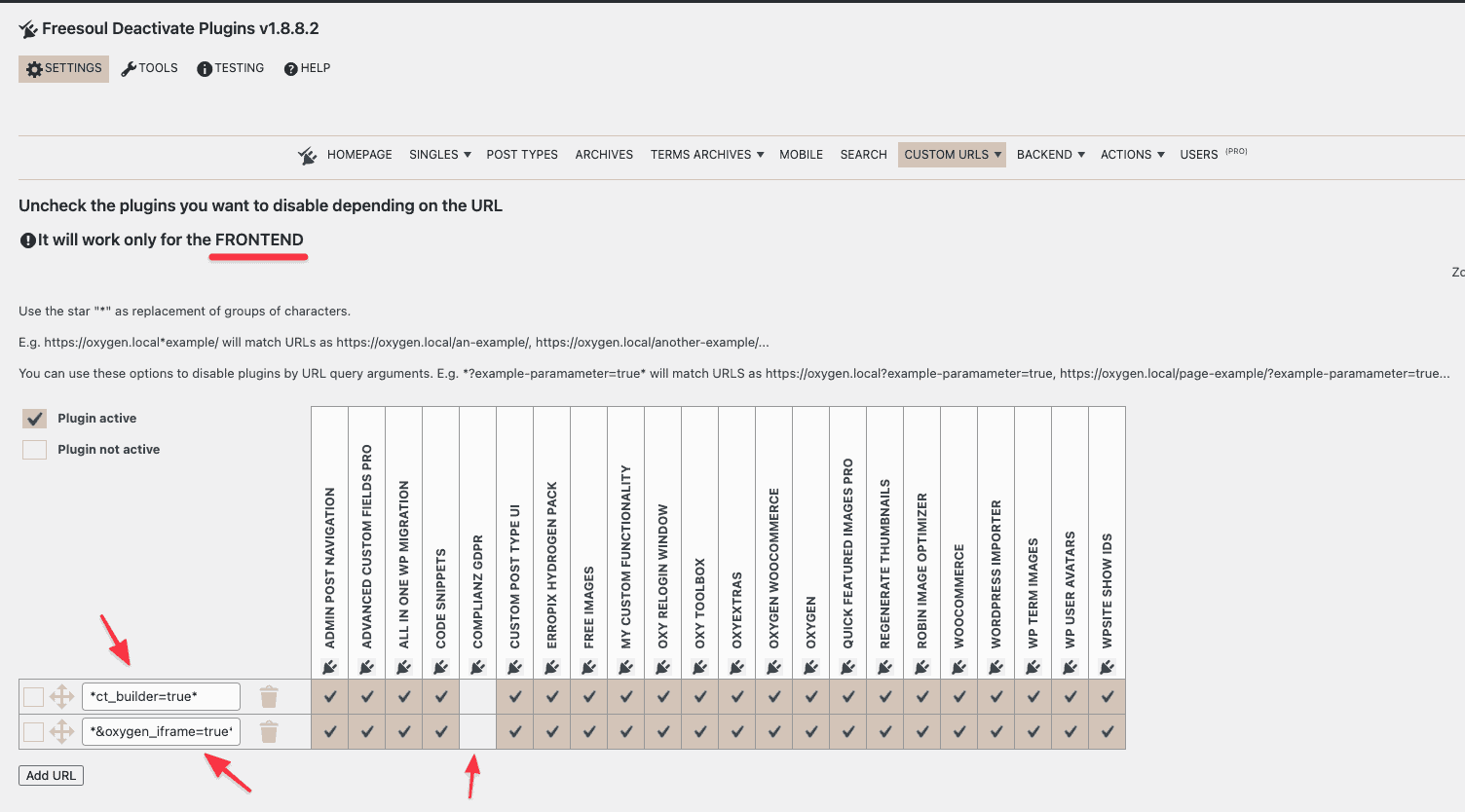Click plug icon under WP Term Images

(1033, 667)
